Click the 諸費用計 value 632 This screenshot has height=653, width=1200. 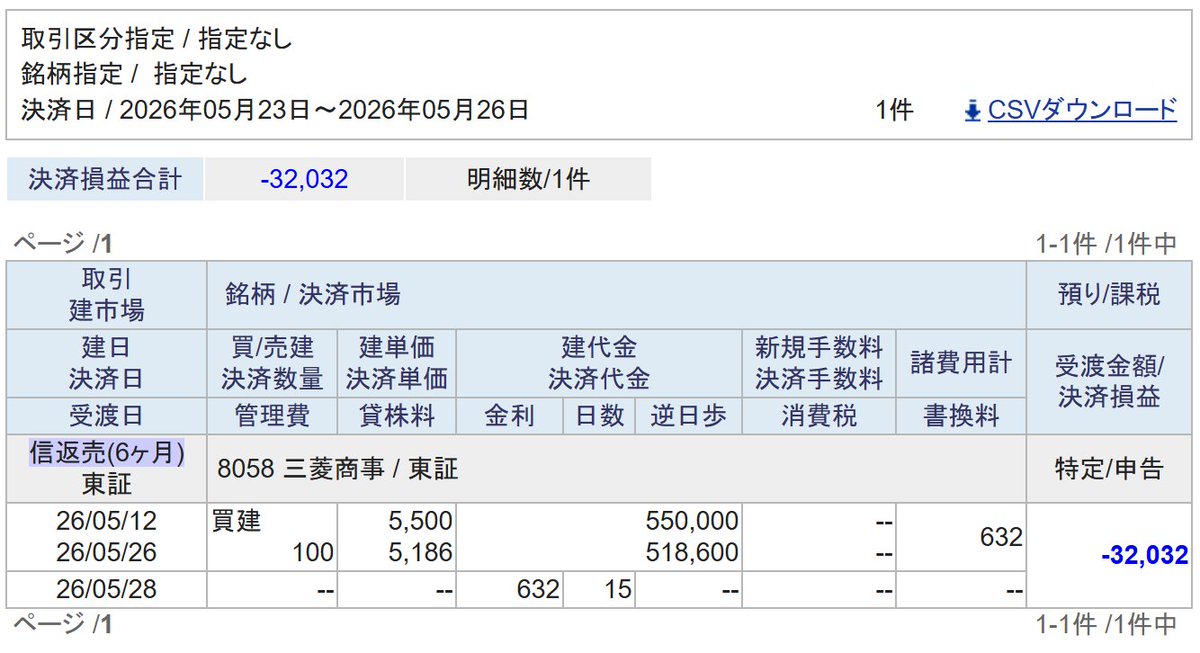coord(961,537)
